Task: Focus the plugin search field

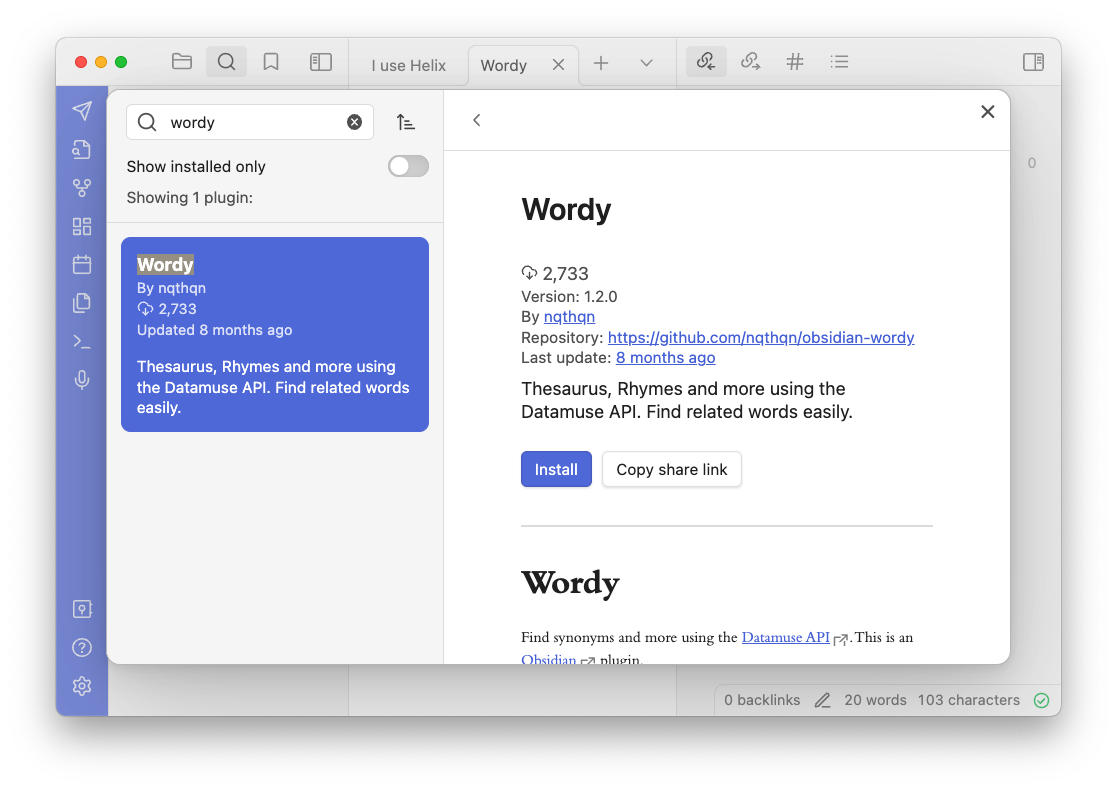Action: click(249, 123)
